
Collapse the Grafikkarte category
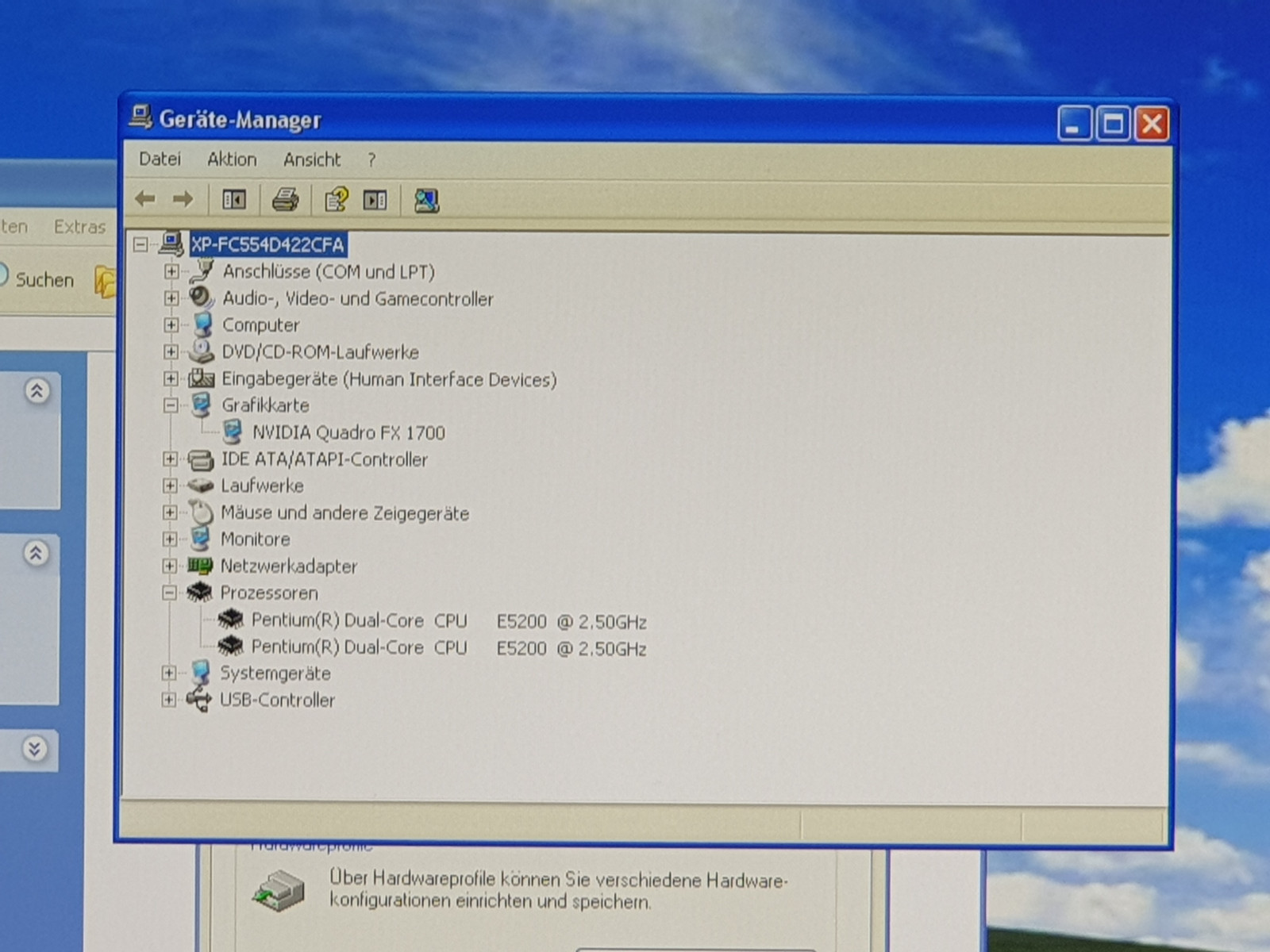[x=171, y=405]
